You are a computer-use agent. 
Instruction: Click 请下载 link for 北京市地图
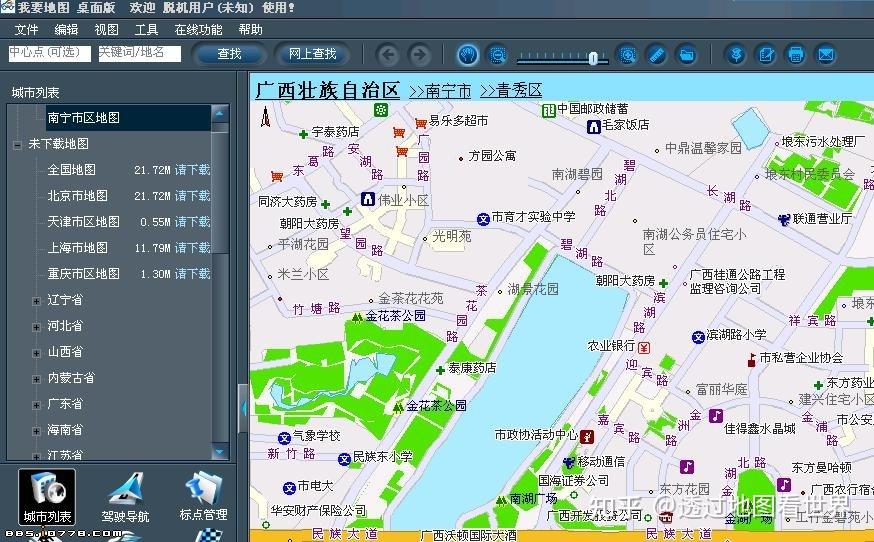click(x=193, y=196)
